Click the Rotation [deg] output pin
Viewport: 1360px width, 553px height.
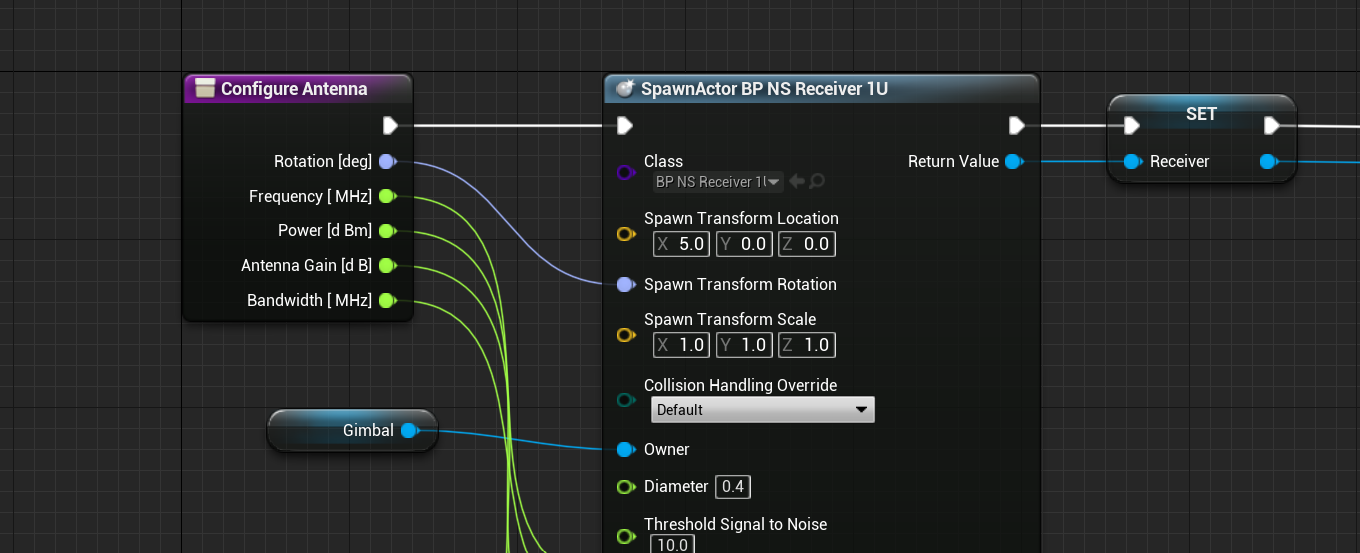pyautogui.click(x=388, y=162)
